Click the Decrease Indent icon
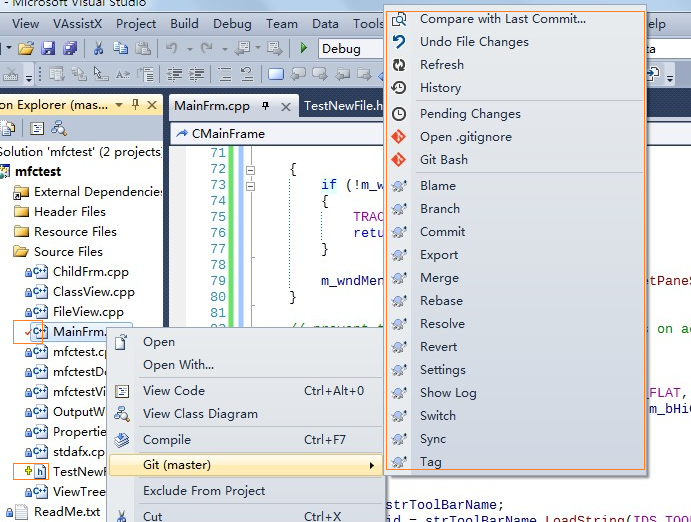This screenshot has height=522, width=691. (x=175, y=74)
